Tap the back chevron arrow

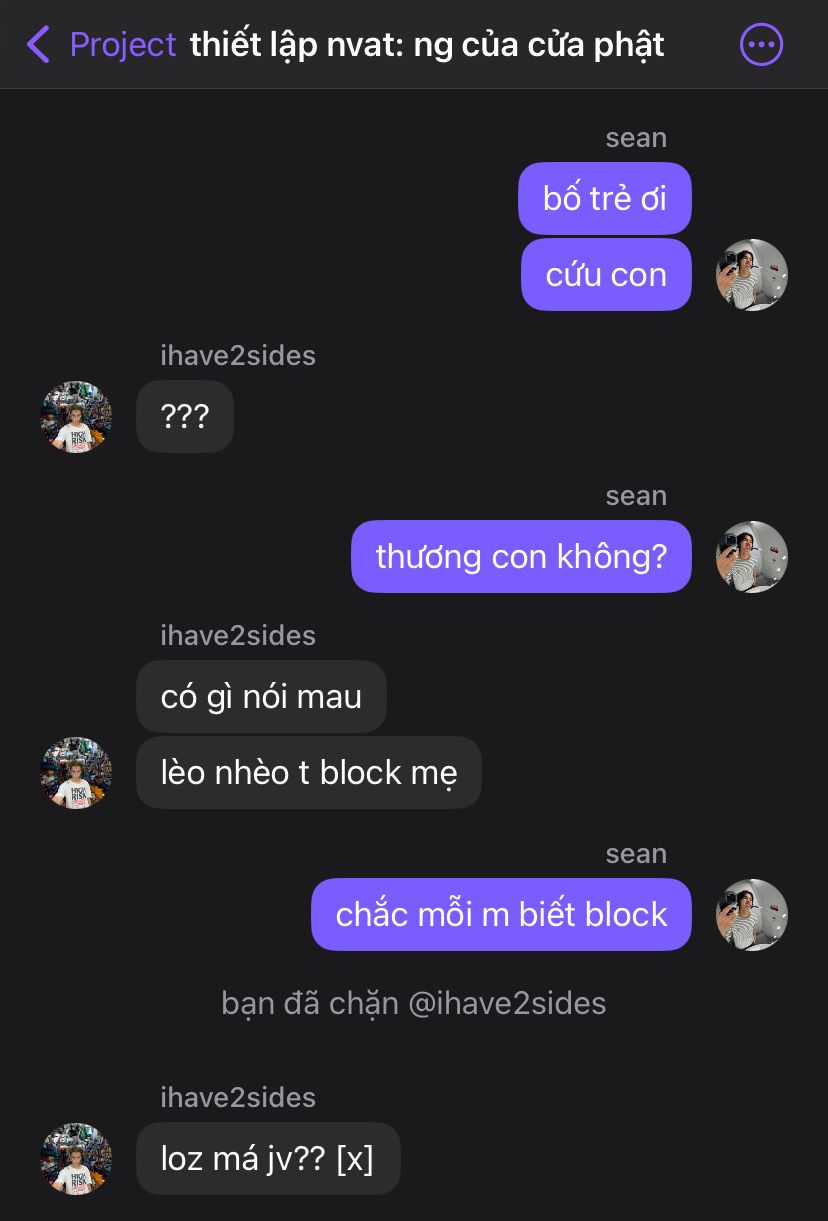click(38, 45)
